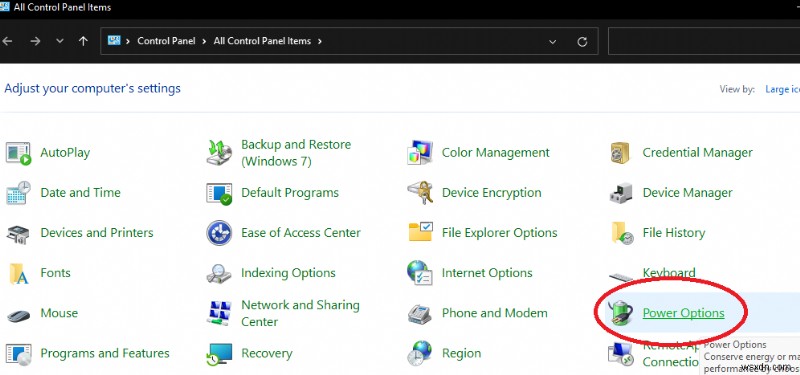This screenshot has width=800, height=375.
Task: Open the Color Management icon
Action: pos(420,153)
